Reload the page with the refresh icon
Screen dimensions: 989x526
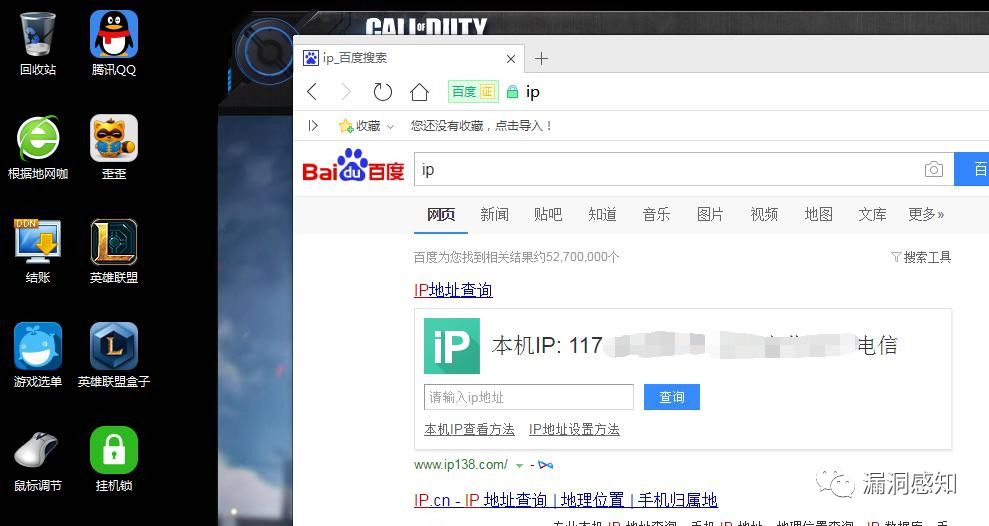point(382,92)
